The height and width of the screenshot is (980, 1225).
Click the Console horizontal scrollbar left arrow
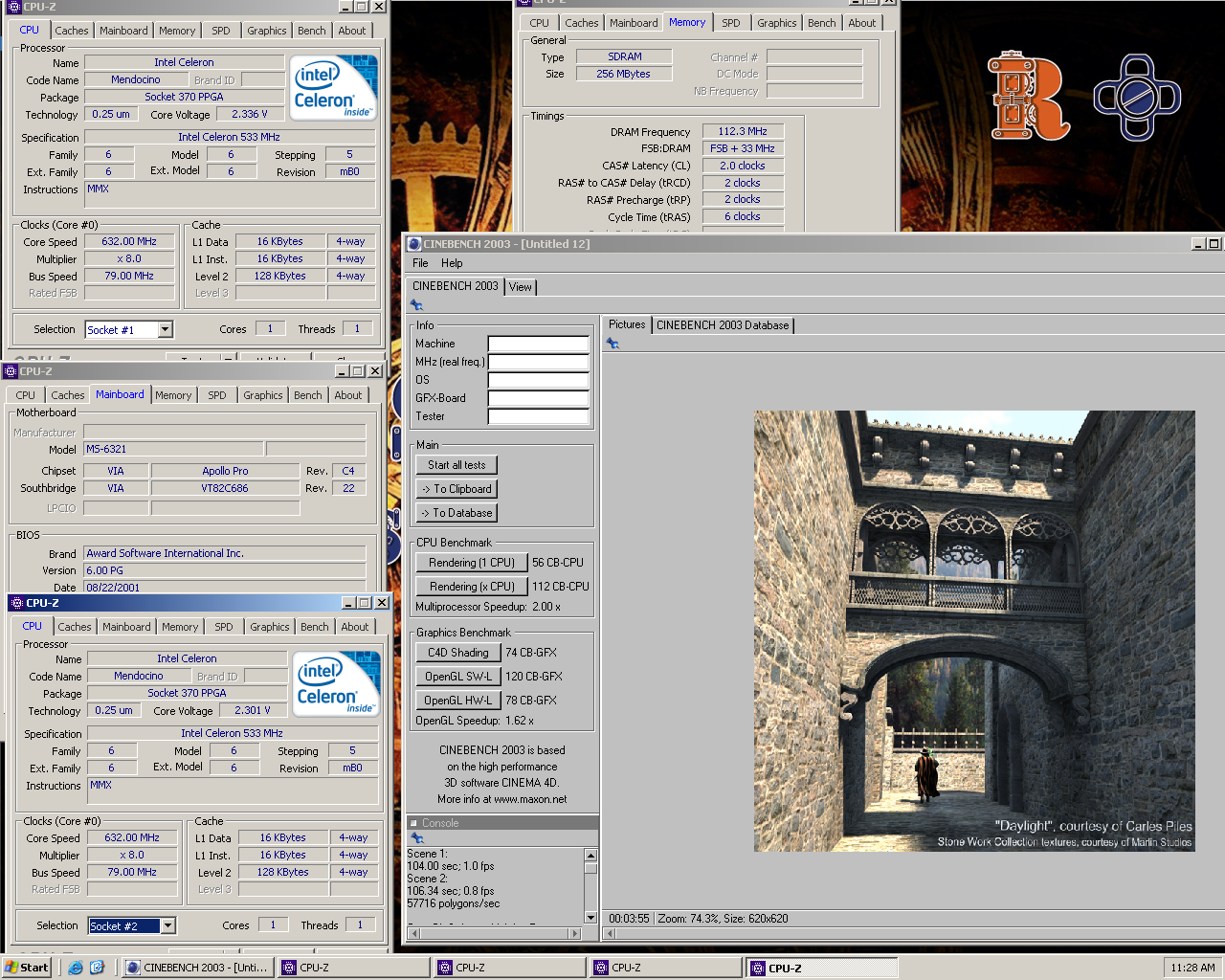413,933
